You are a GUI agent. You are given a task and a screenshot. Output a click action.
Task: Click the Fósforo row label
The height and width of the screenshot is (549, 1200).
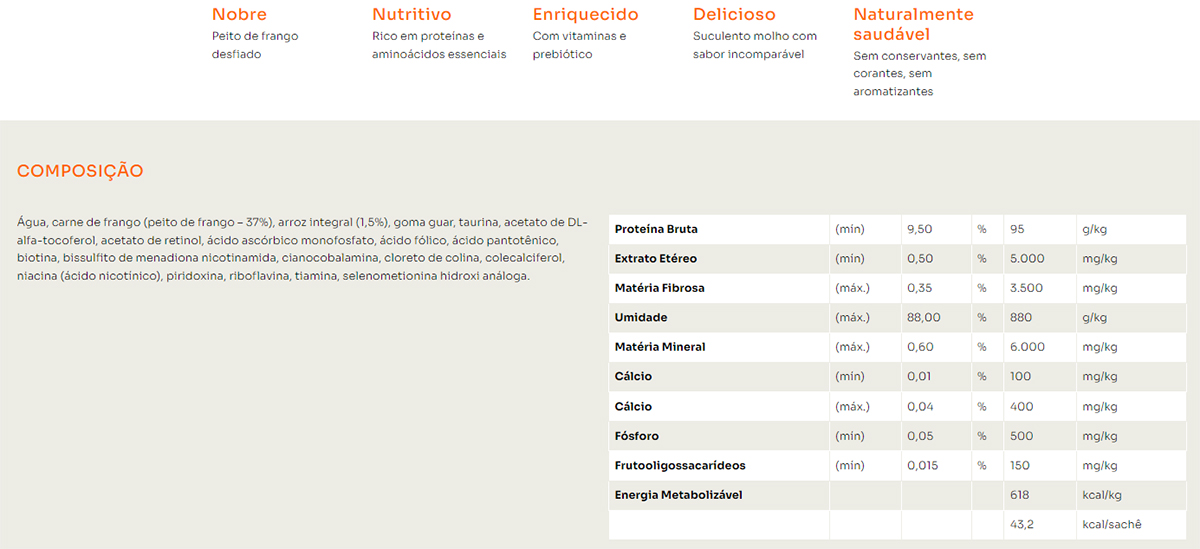tap(636, 436)
